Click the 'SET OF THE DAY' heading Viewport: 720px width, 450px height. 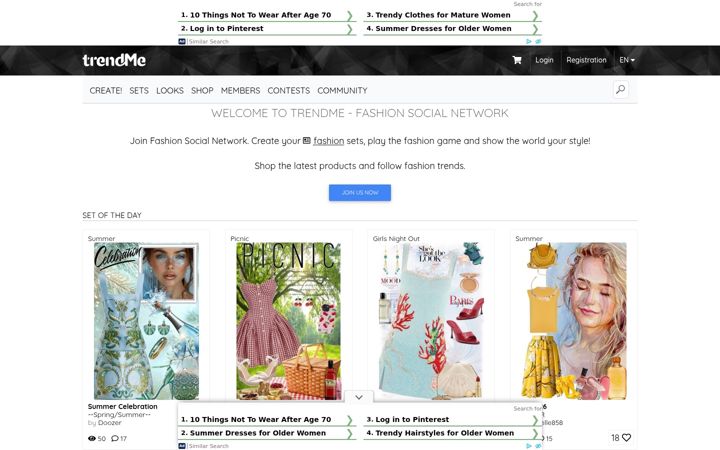point(112,215)
